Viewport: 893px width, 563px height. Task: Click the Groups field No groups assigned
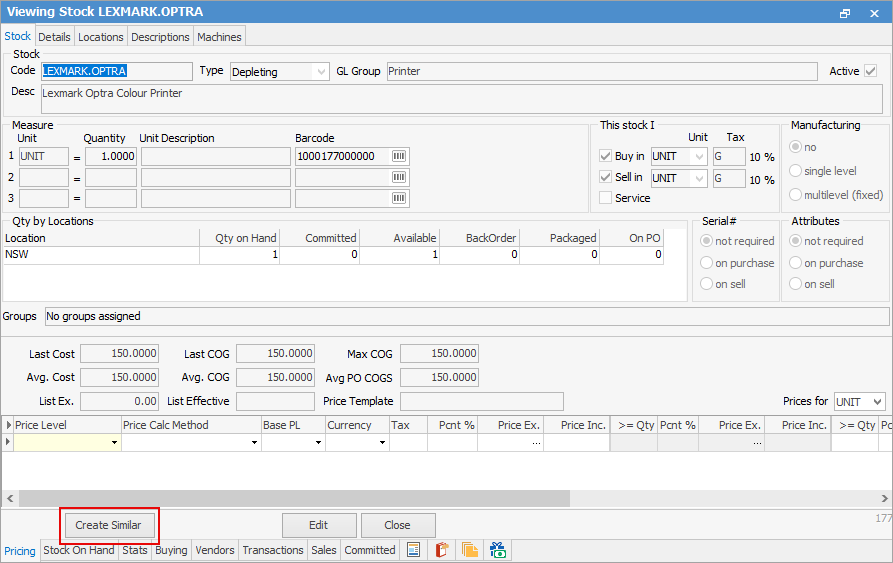pyautogui.click(x=466, y=316)
